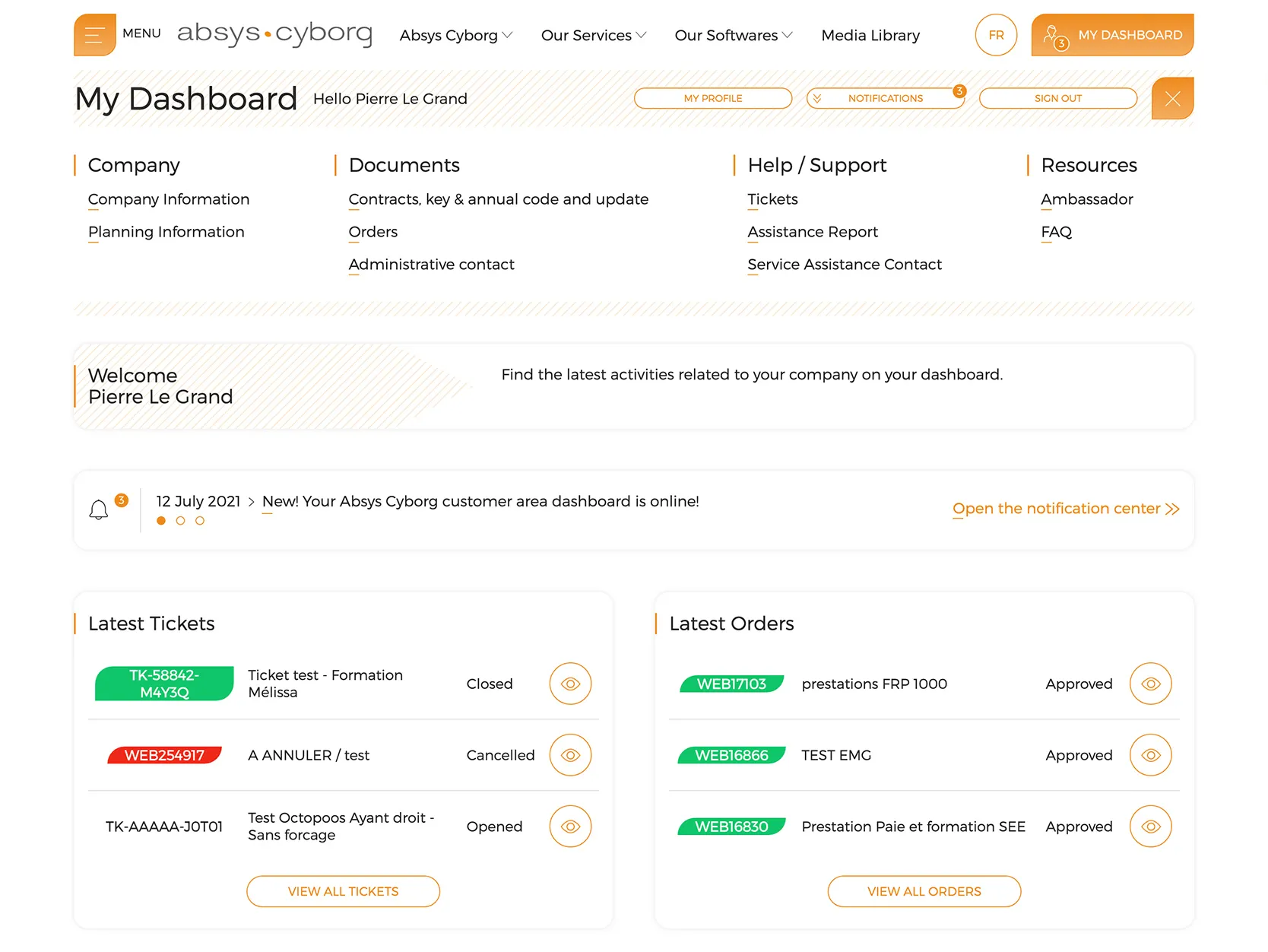This screenshot has height=952, width=1268.
Task: View ticket TK-58842-M4Y3Q eye icon
Action: pyautogui.click(x=570, y=684)
